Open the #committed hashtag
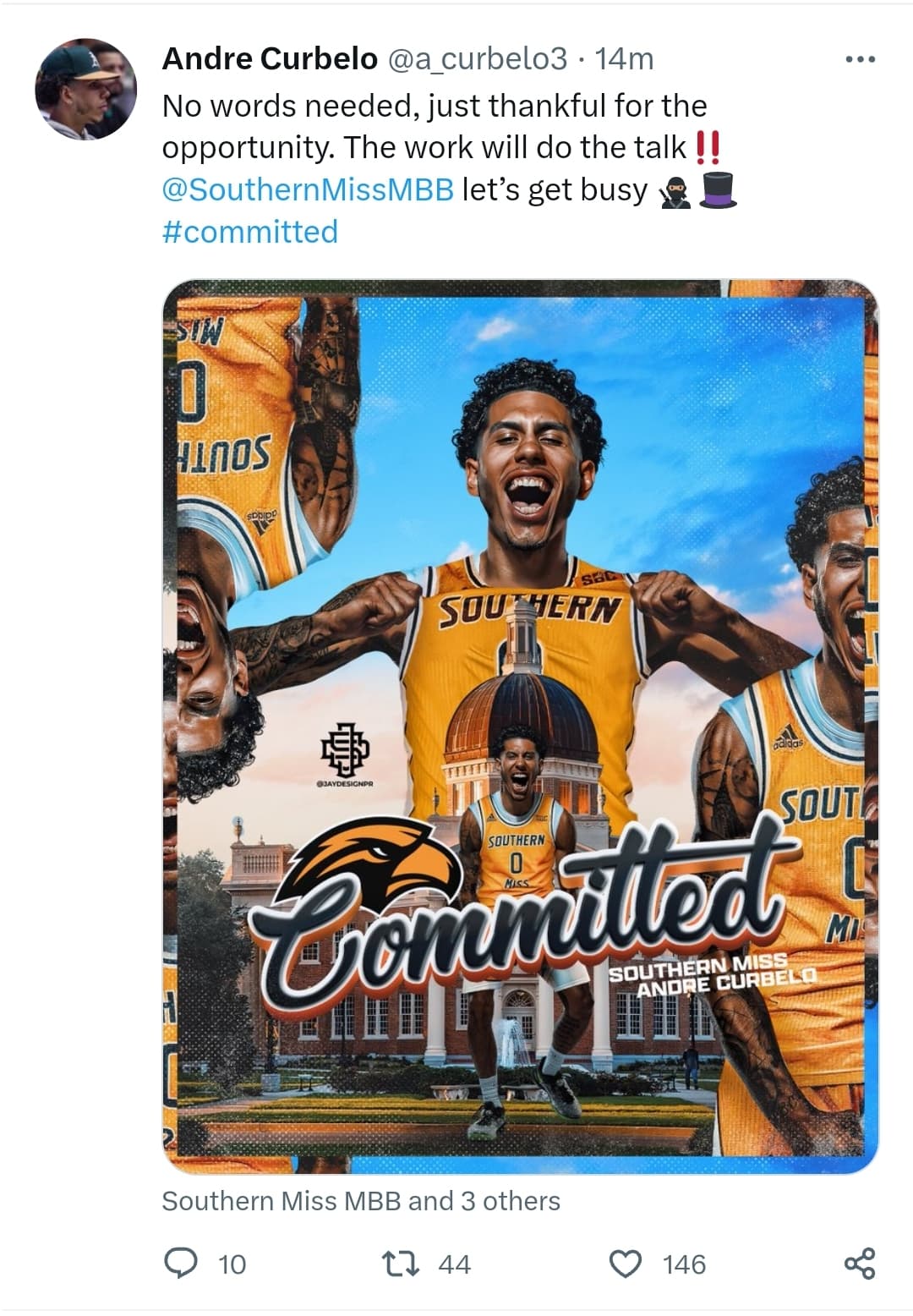 tap(249, 232)
